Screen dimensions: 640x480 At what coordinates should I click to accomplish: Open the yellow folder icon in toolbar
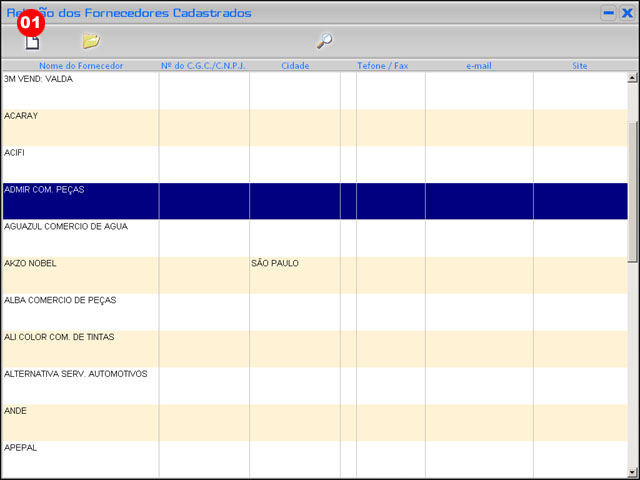(x=91, y=41)
